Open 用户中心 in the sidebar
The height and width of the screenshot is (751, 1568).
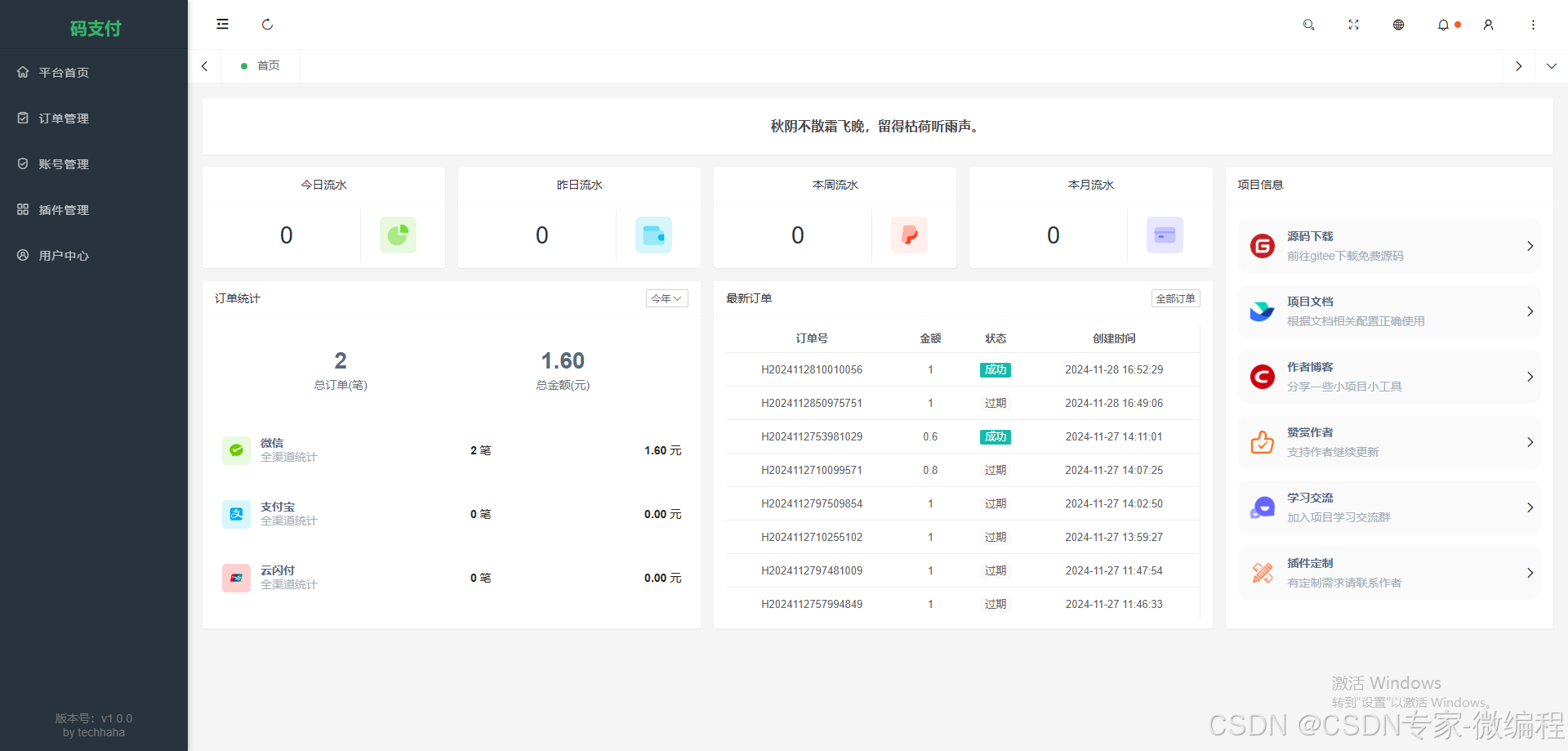[94, 255]
